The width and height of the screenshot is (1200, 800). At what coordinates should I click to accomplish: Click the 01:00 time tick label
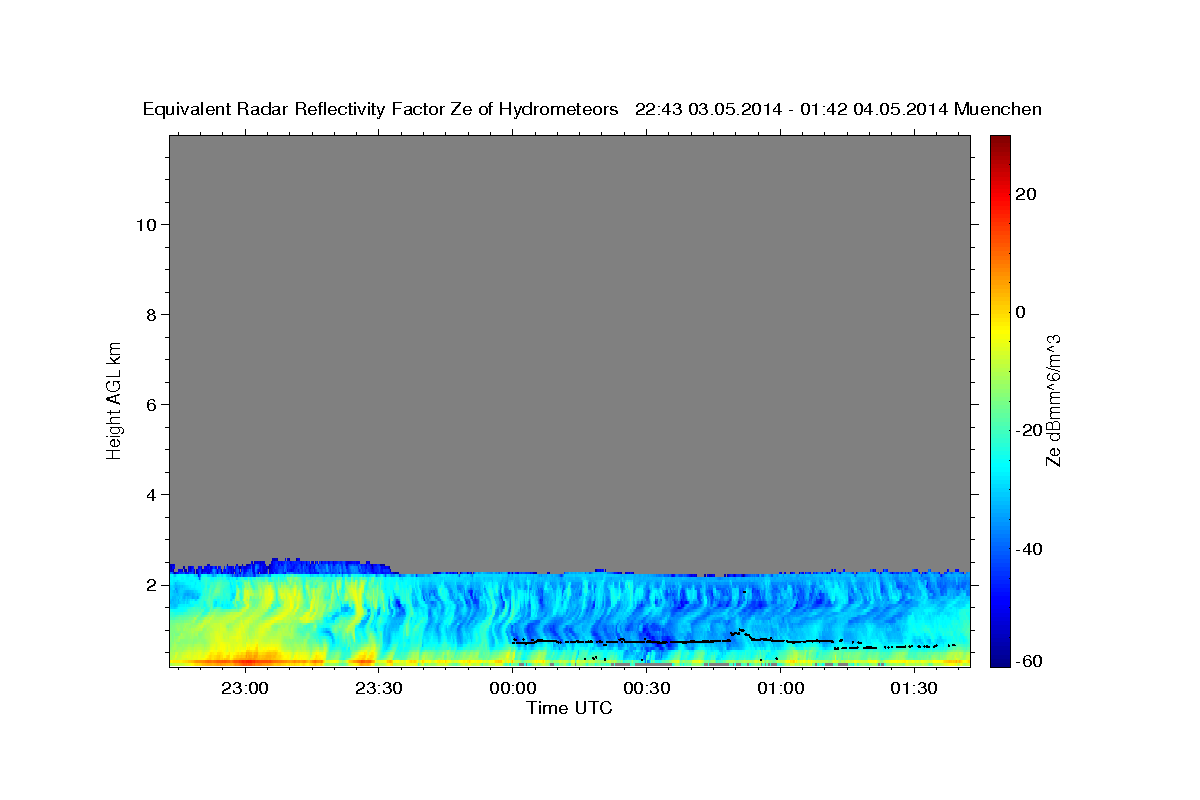pos(780,688)
